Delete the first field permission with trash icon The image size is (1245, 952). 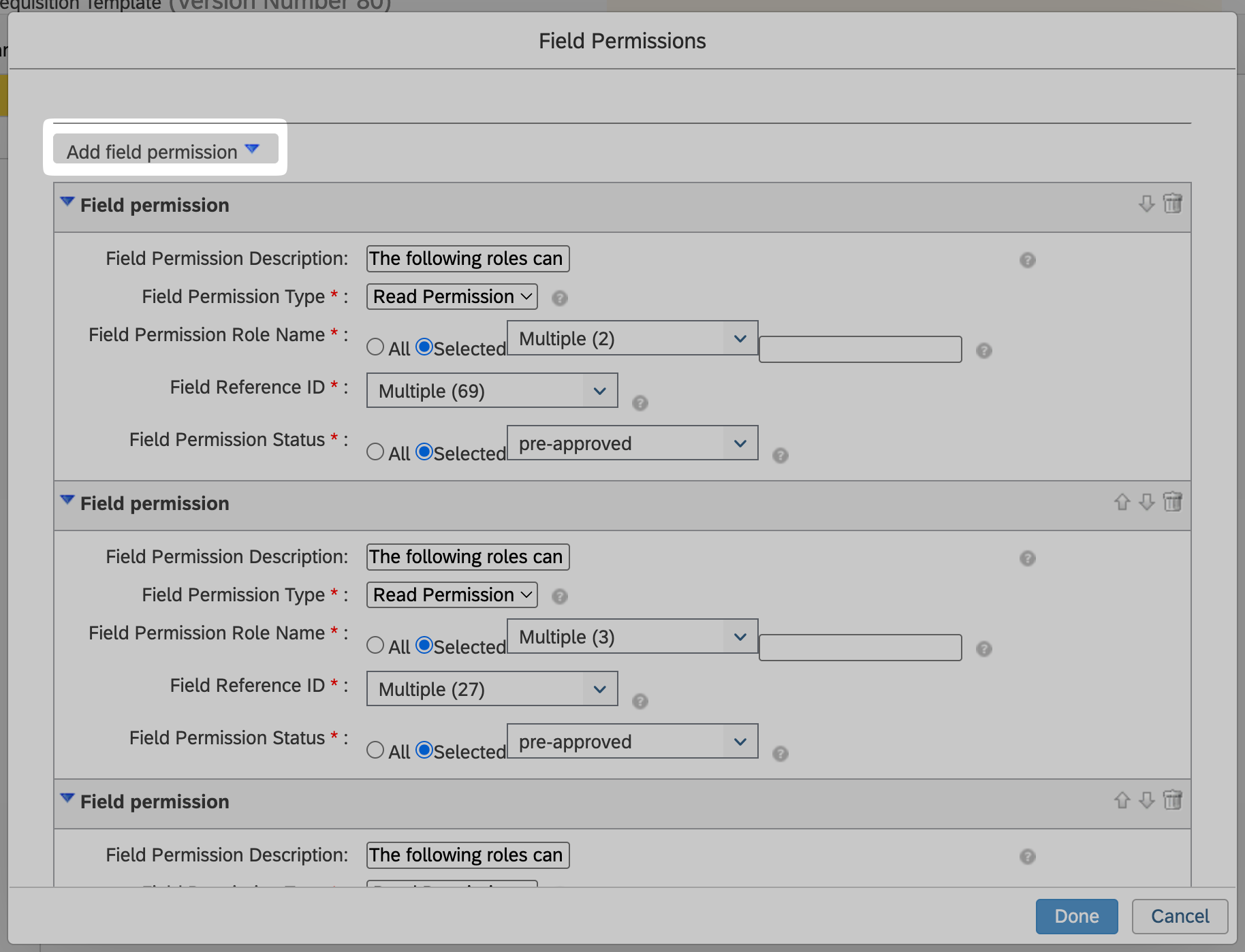[1172, 204]
